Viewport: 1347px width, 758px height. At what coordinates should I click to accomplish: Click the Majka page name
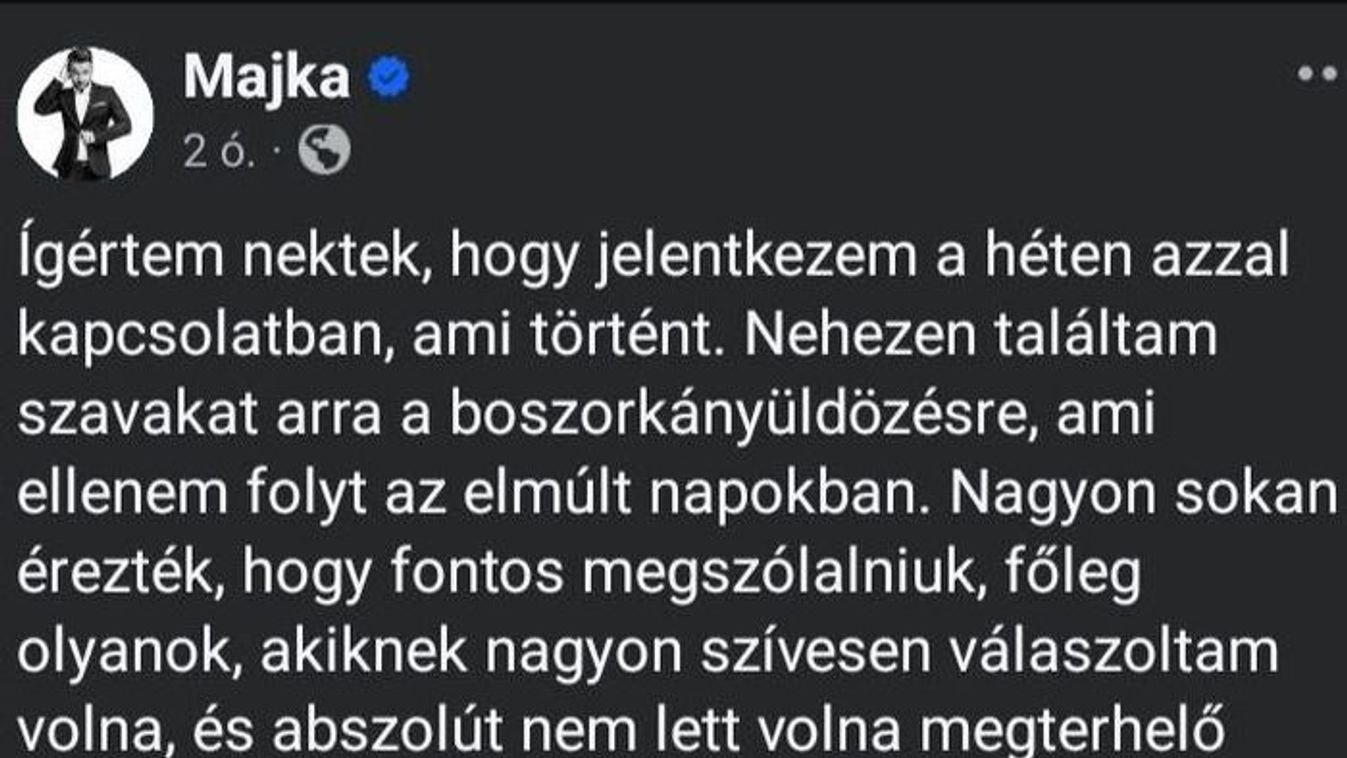pyautogui.click(x=267, y=79)
